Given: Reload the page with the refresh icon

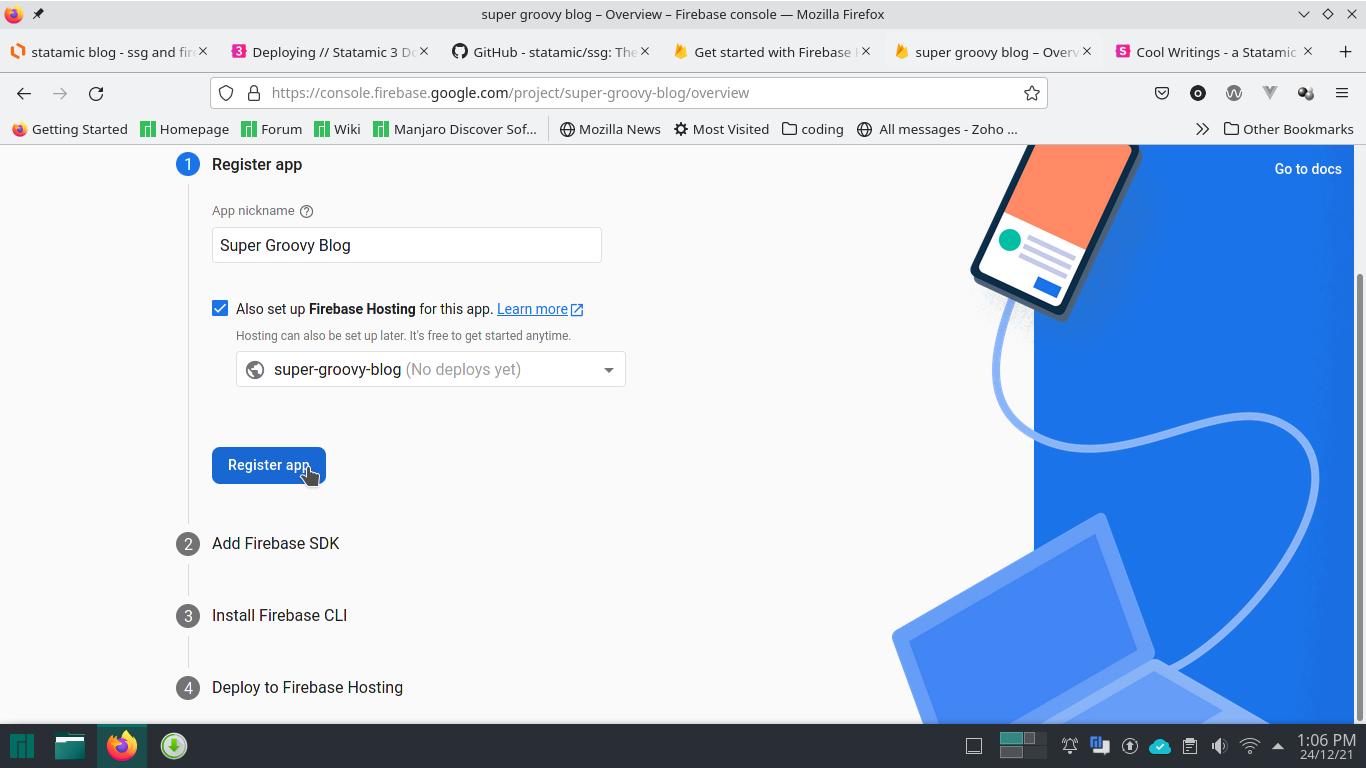Looking at the screenshot, I should pos(96,93).
